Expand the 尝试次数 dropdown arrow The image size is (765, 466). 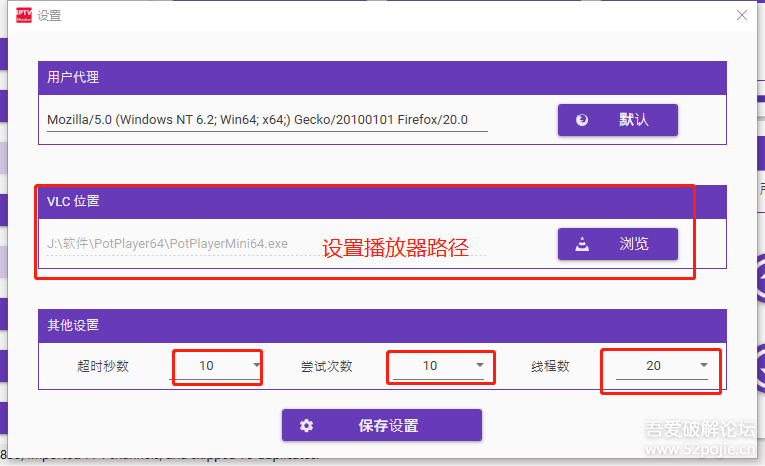click(481, 366)
